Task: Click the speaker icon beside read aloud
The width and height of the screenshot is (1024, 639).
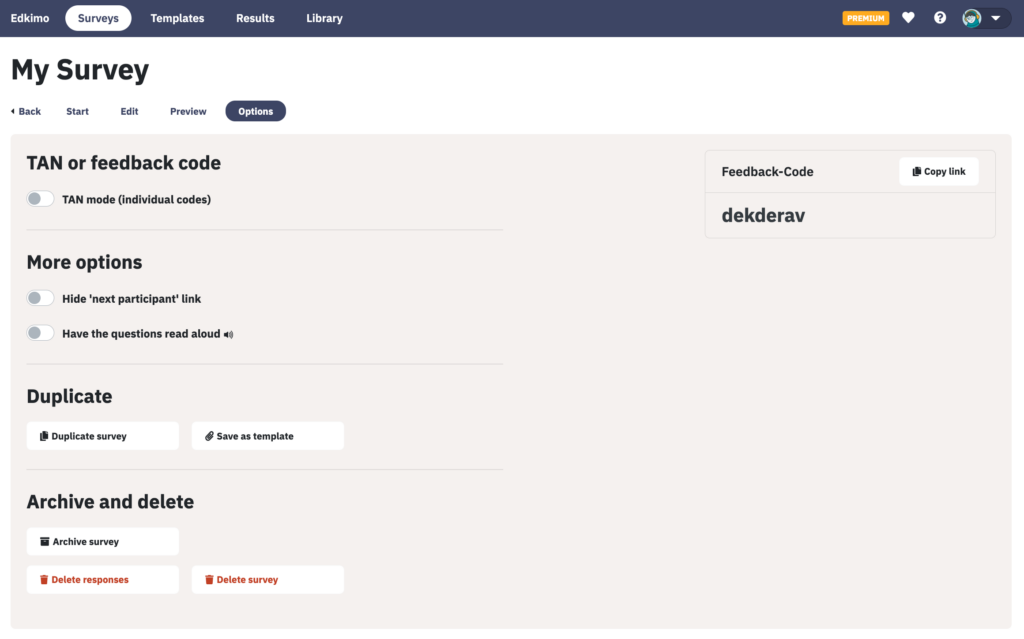Action: pyautogui.click(x=229, y=335)
